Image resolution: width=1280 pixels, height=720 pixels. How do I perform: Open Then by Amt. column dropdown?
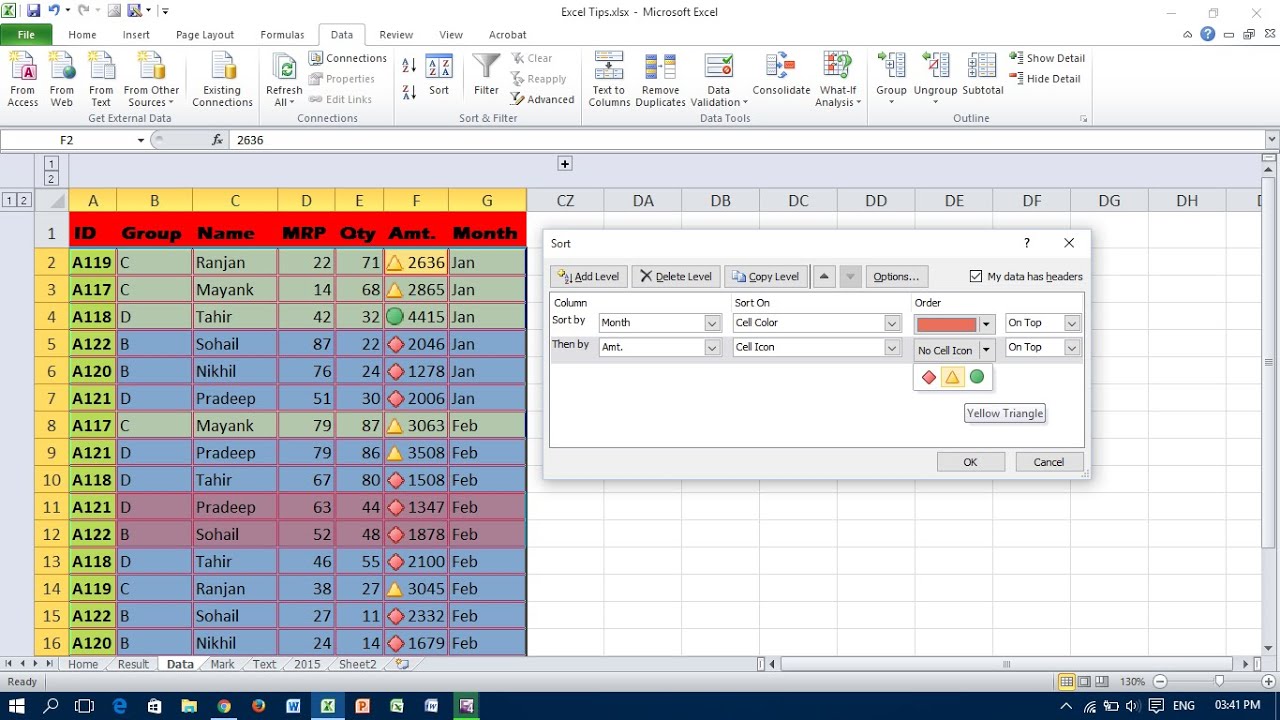[x=713, y=347]
